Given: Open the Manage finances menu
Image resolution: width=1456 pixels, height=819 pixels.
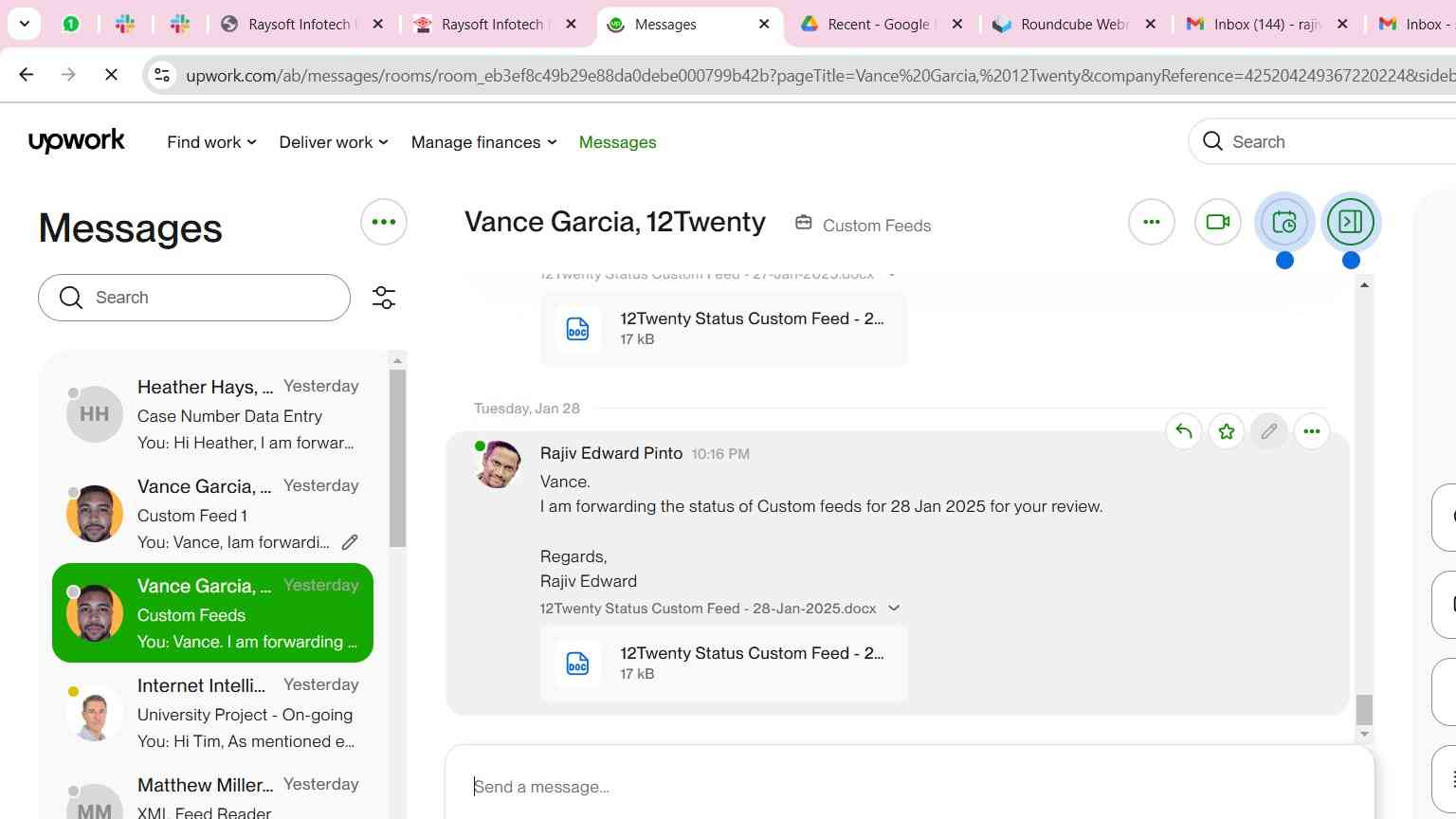Looking at the screenshot, I should [x=483, y=142].
